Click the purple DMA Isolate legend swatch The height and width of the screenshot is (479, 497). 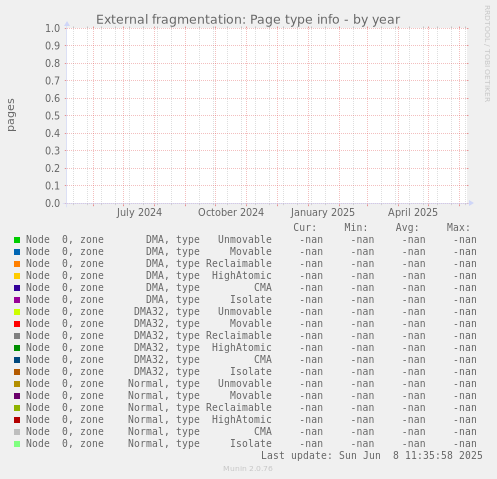click(17, 300)
